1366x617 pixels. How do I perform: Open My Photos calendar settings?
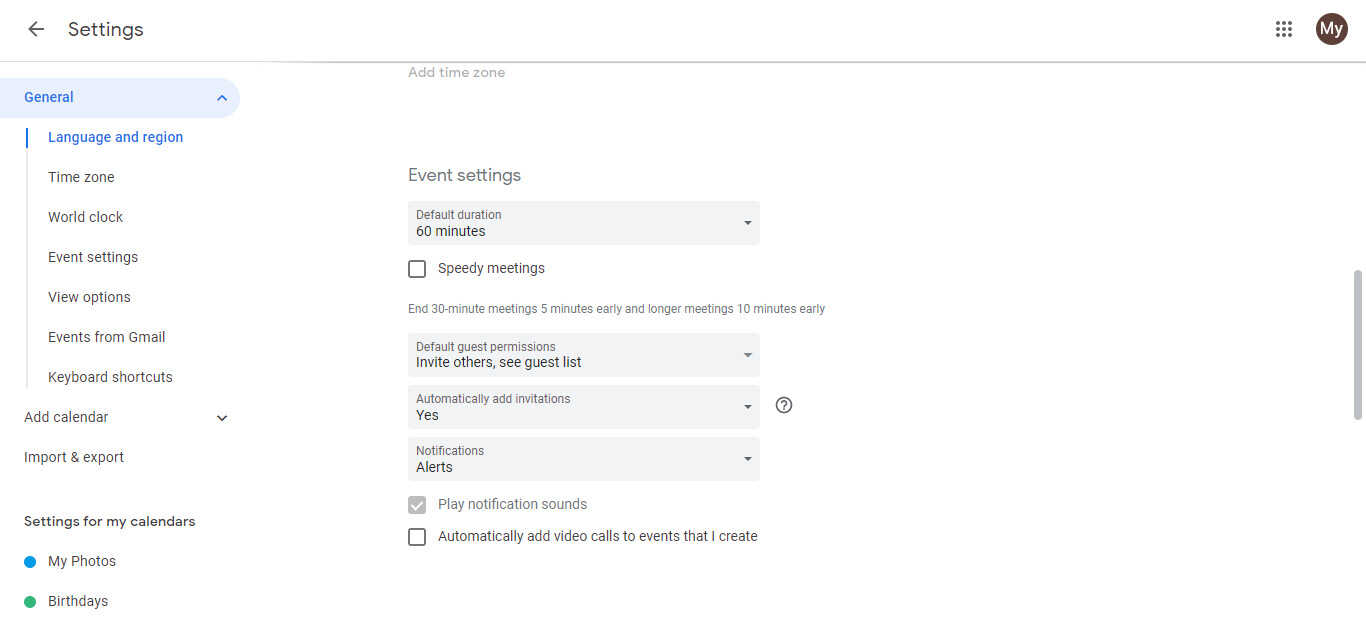[82, 562]
